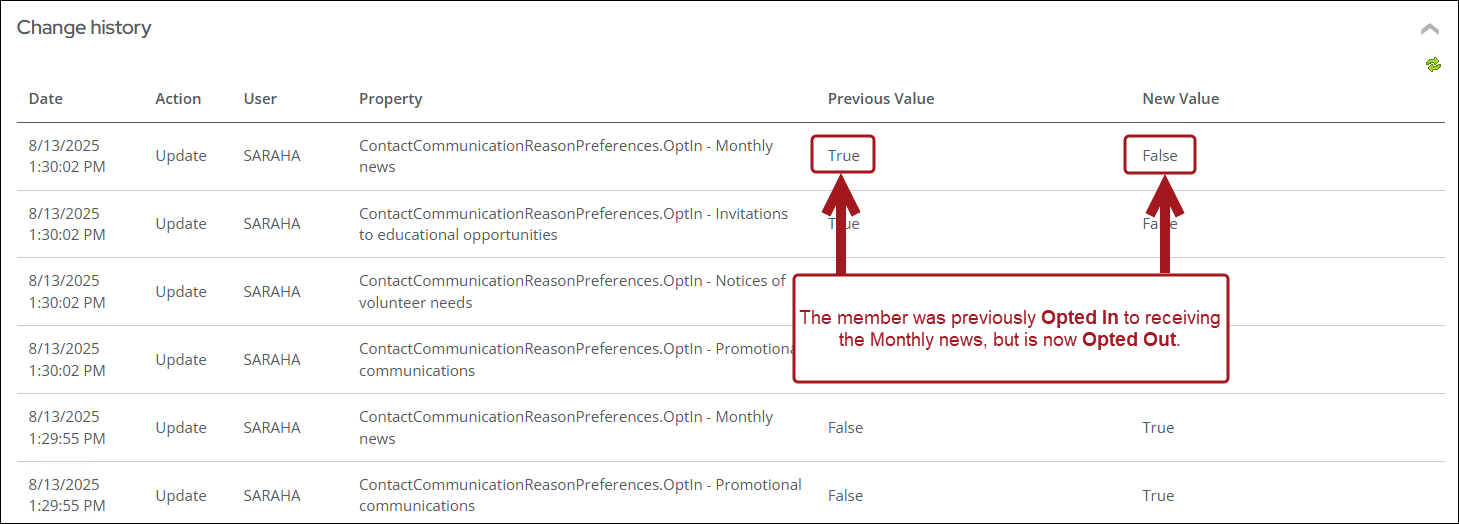Collapse the Change history panel
1459x524 pixels.
[1430, 29]
